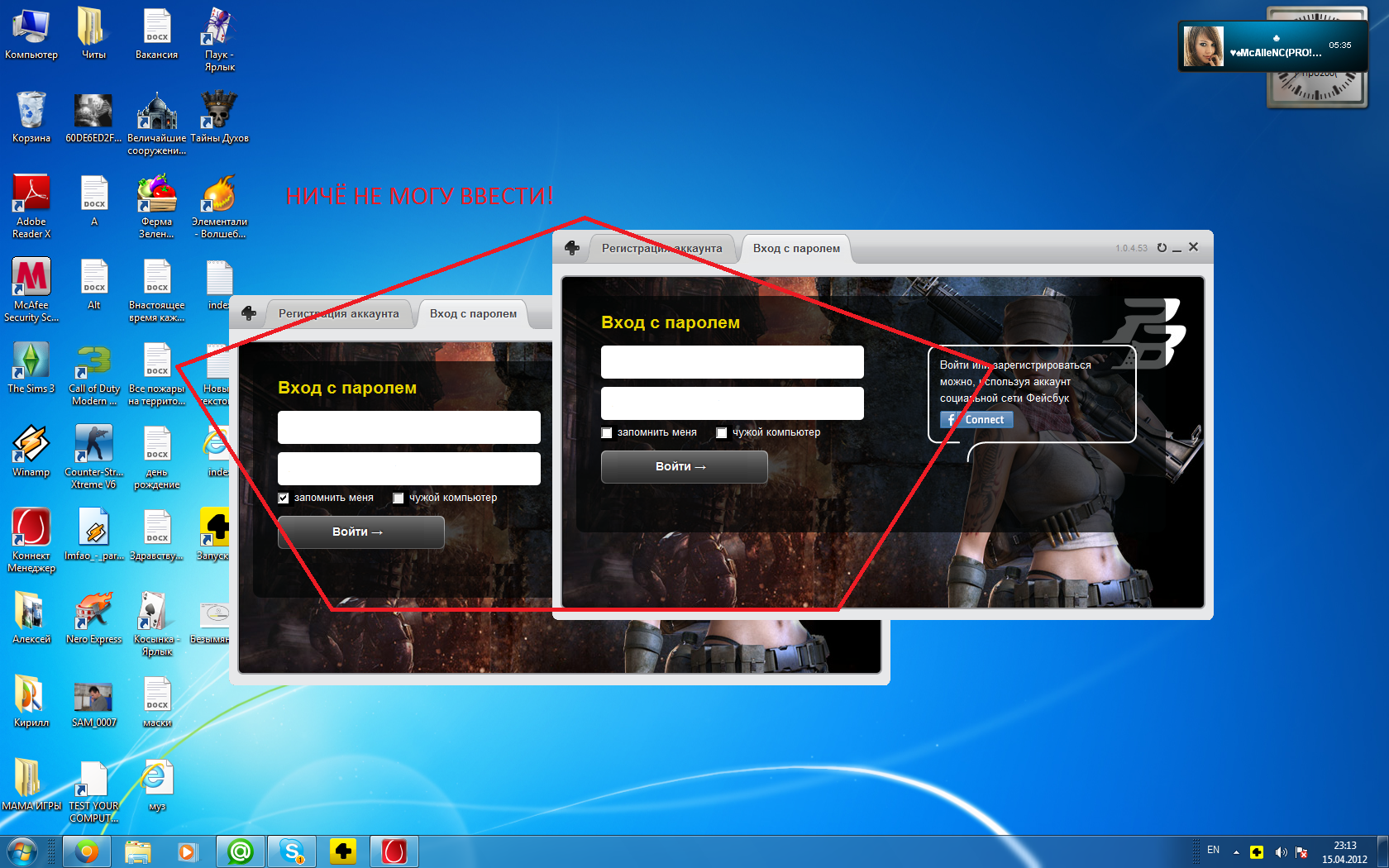
Task: Open the Winamp desktop icon
Action: click(x=31, y=451)
